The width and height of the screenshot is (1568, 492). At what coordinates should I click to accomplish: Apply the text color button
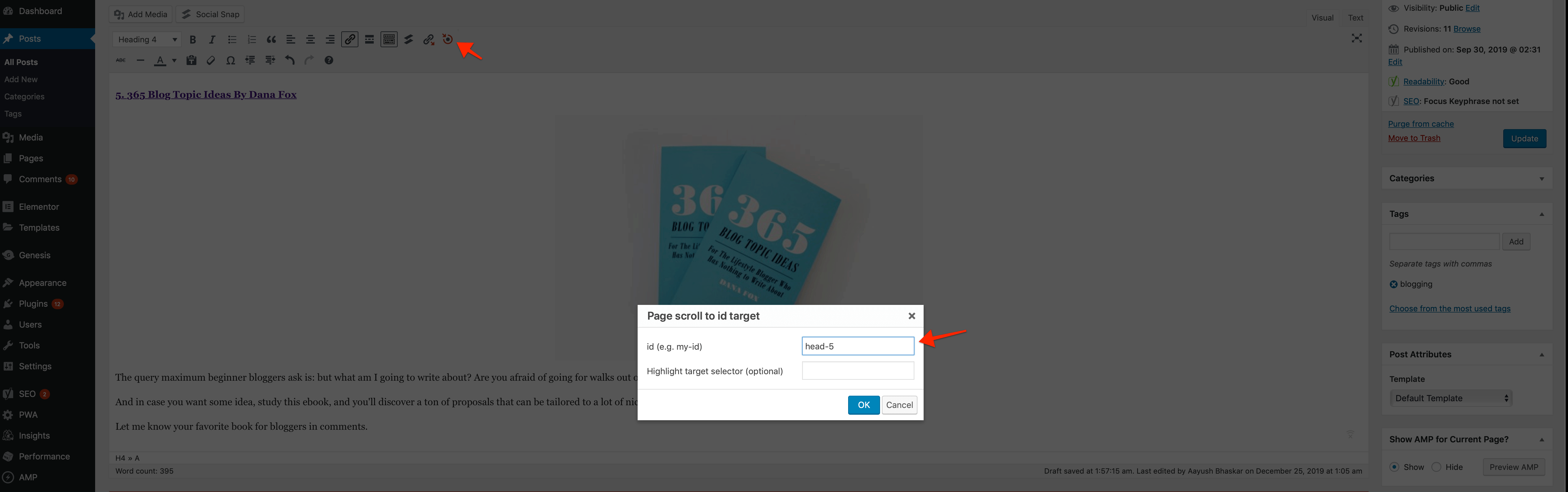(160, 60)
